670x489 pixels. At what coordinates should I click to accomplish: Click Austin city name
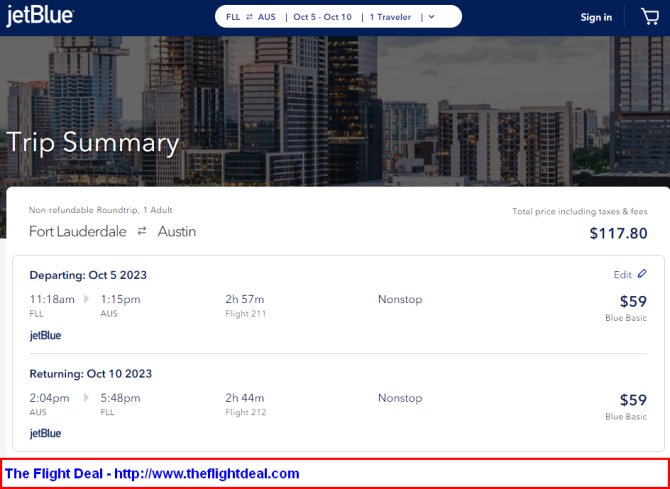point(177,232)
